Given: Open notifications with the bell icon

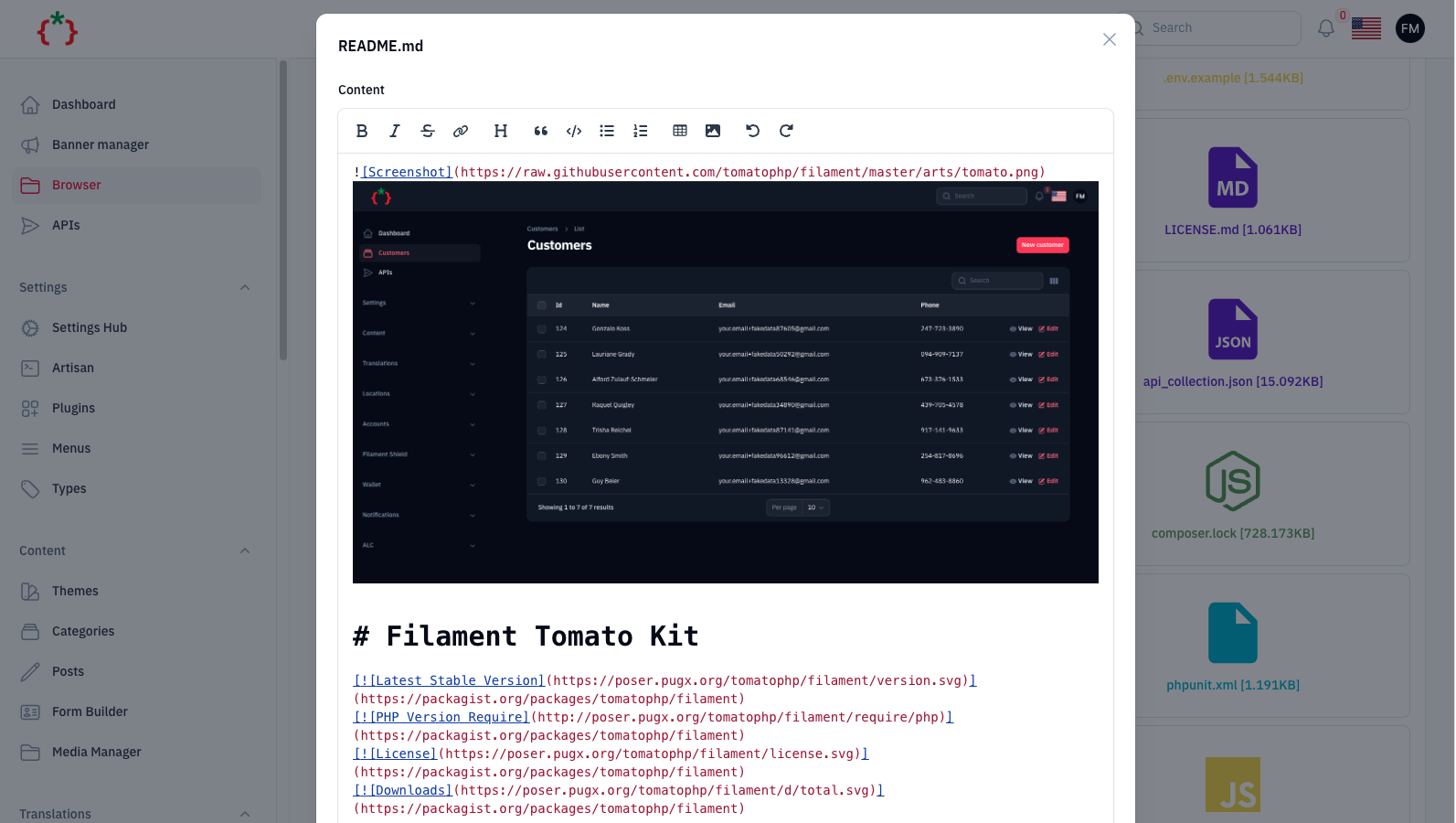Looking at the screenshot, I should [1326, 28].
